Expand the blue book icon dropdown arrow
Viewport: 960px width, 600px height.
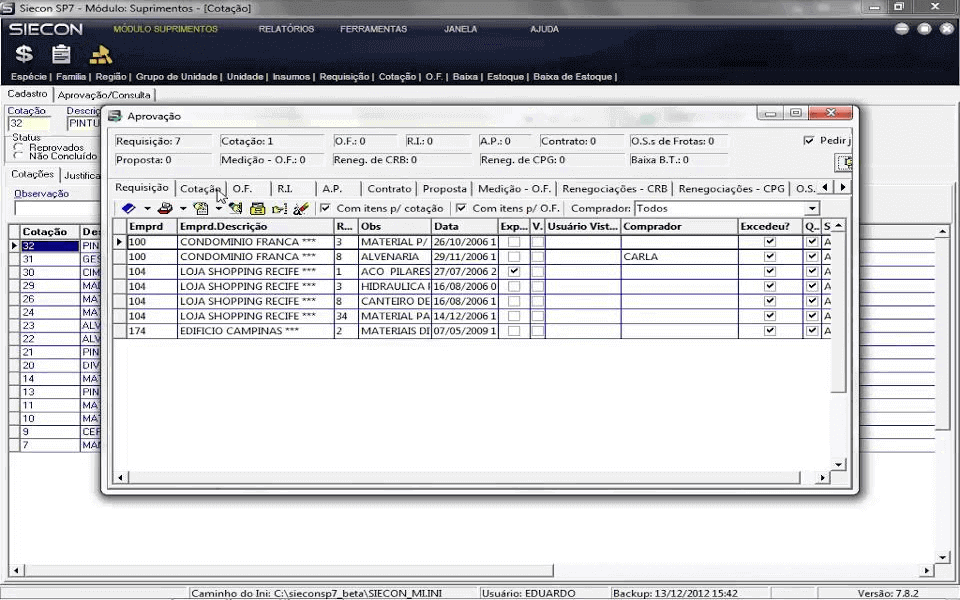coord(147,208)
